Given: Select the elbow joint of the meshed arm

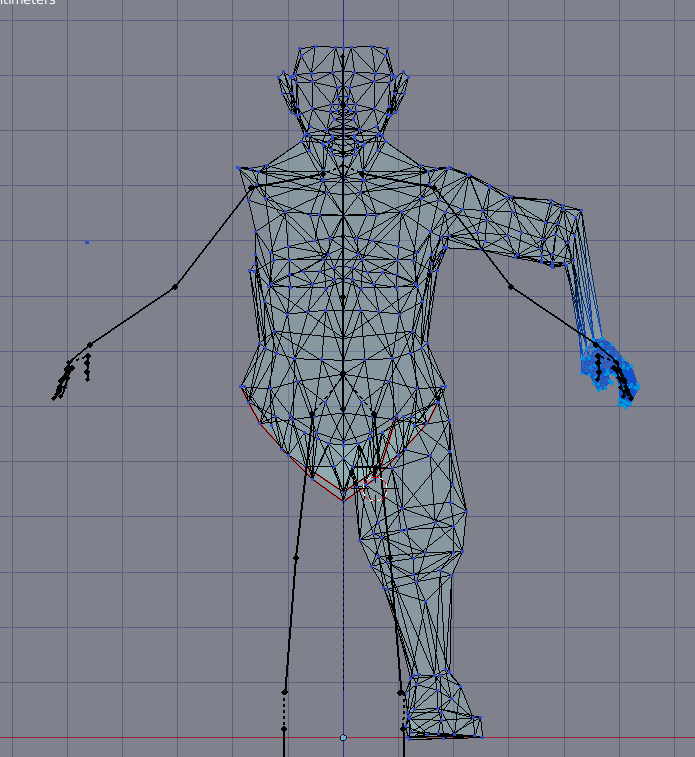Looking at the screenshot, I should click(x=511, y=287).
